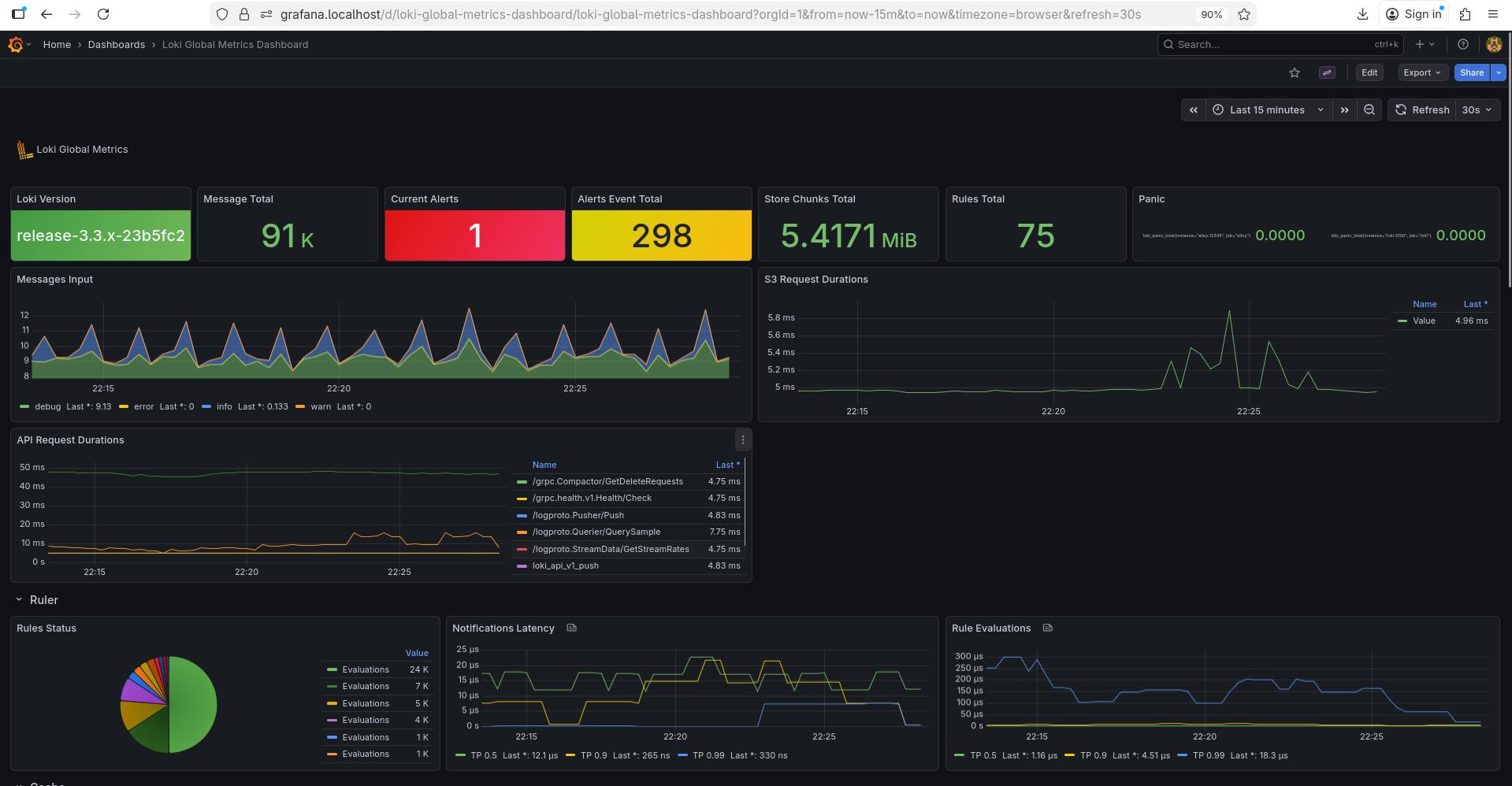Sort S3 Request Durations legend by Last
The height and width of the screenshot is (786, 1512).
[1476, 305]
